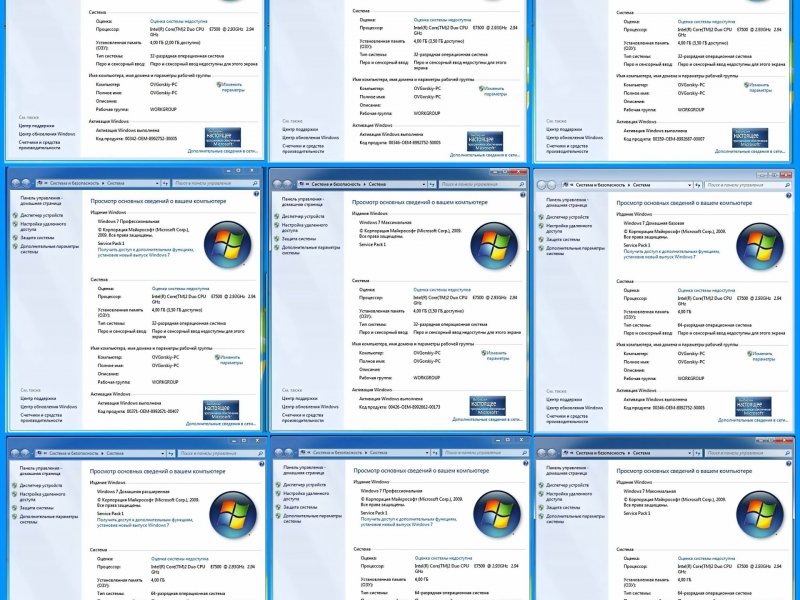Click search magnifier in 32-bit Максимальная window
Screen dimensions: 800x600
[x=521, y=184]
